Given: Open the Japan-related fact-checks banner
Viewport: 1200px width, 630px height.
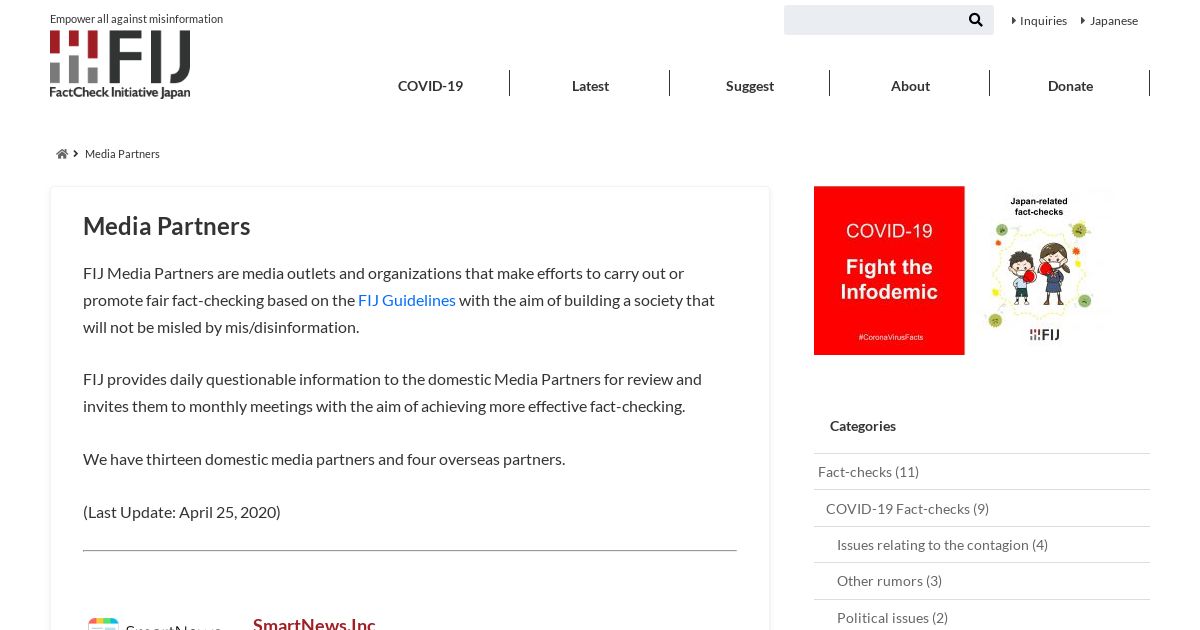Looking at the screenshot, I should point(1040,270).
